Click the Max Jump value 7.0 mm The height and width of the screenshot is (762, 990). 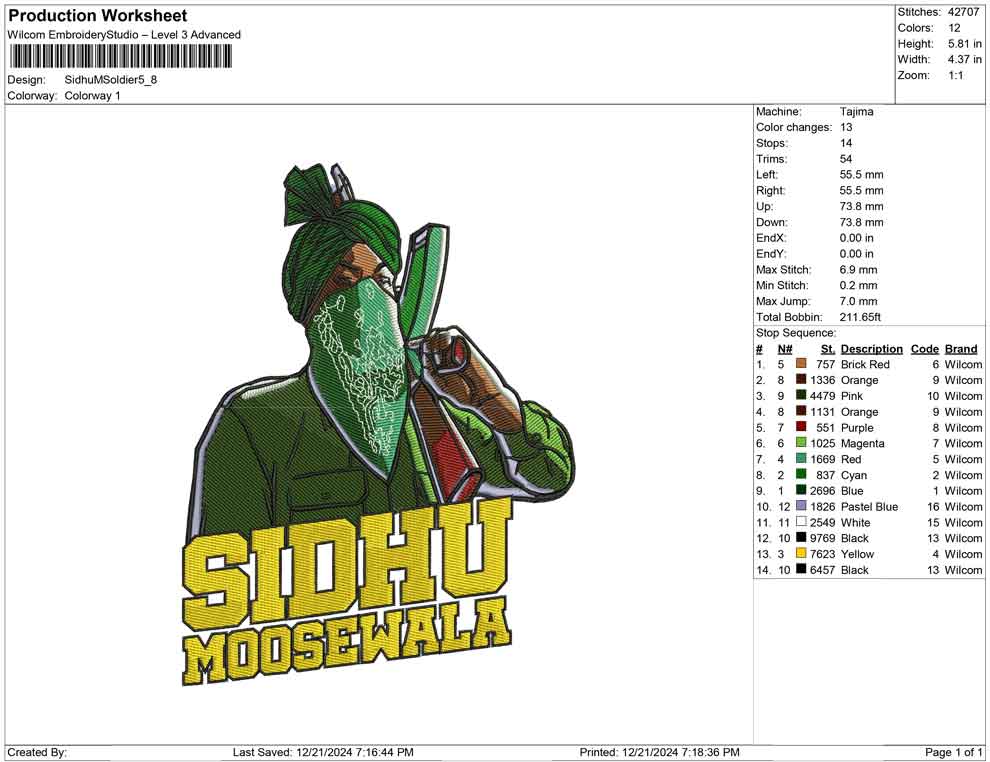[x=859, y=301]
